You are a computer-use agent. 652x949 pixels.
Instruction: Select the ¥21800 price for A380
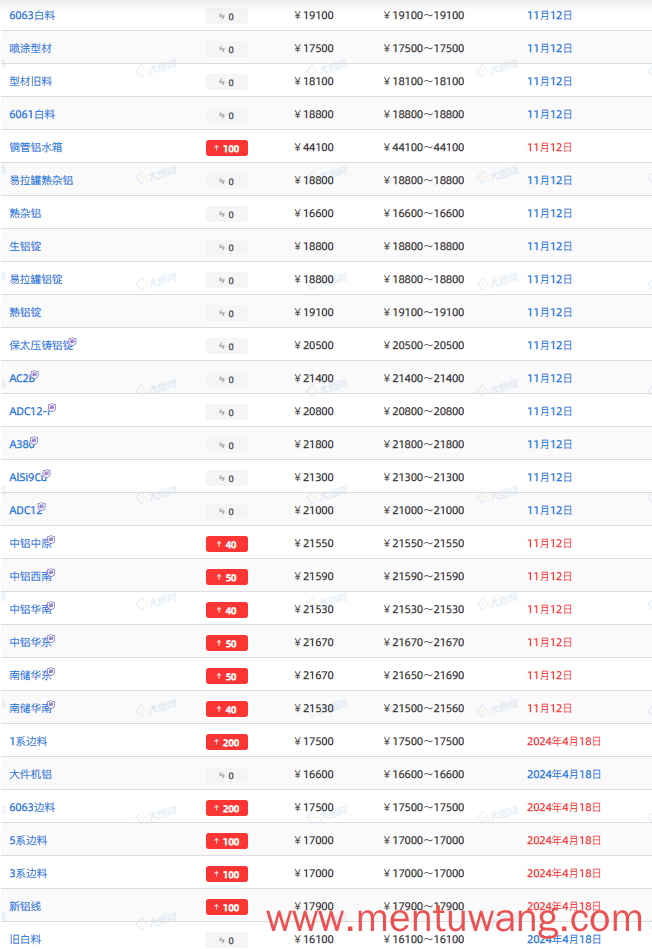314,444
